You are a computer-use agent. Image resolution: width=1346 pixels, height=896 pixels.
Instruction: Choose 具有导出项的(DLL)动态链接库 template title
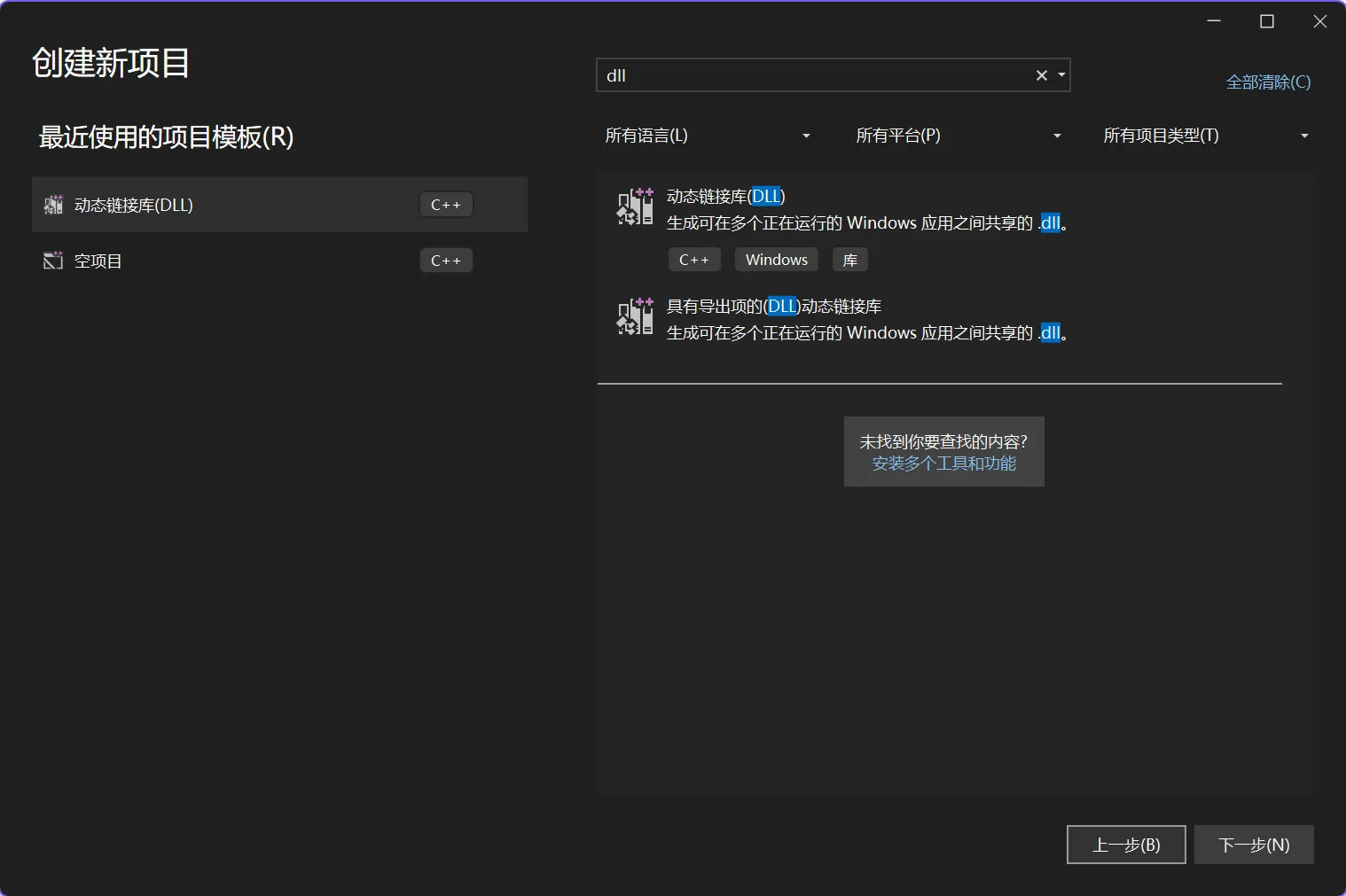773,307
